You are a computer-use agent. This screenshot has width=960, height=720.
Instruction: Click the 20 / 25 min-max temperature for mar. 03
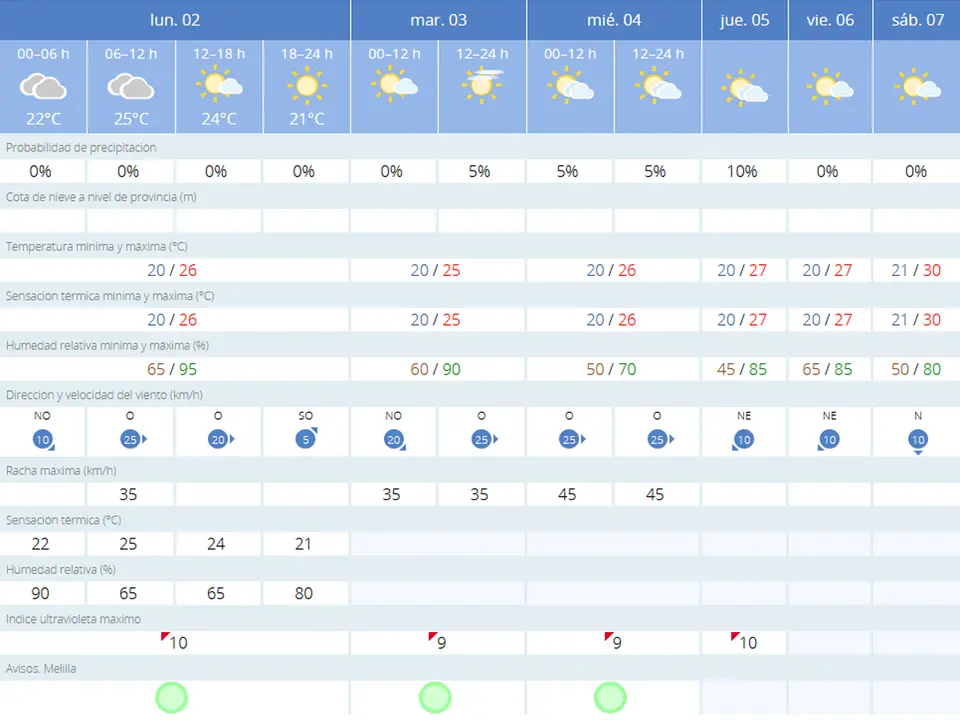(435, 270)
